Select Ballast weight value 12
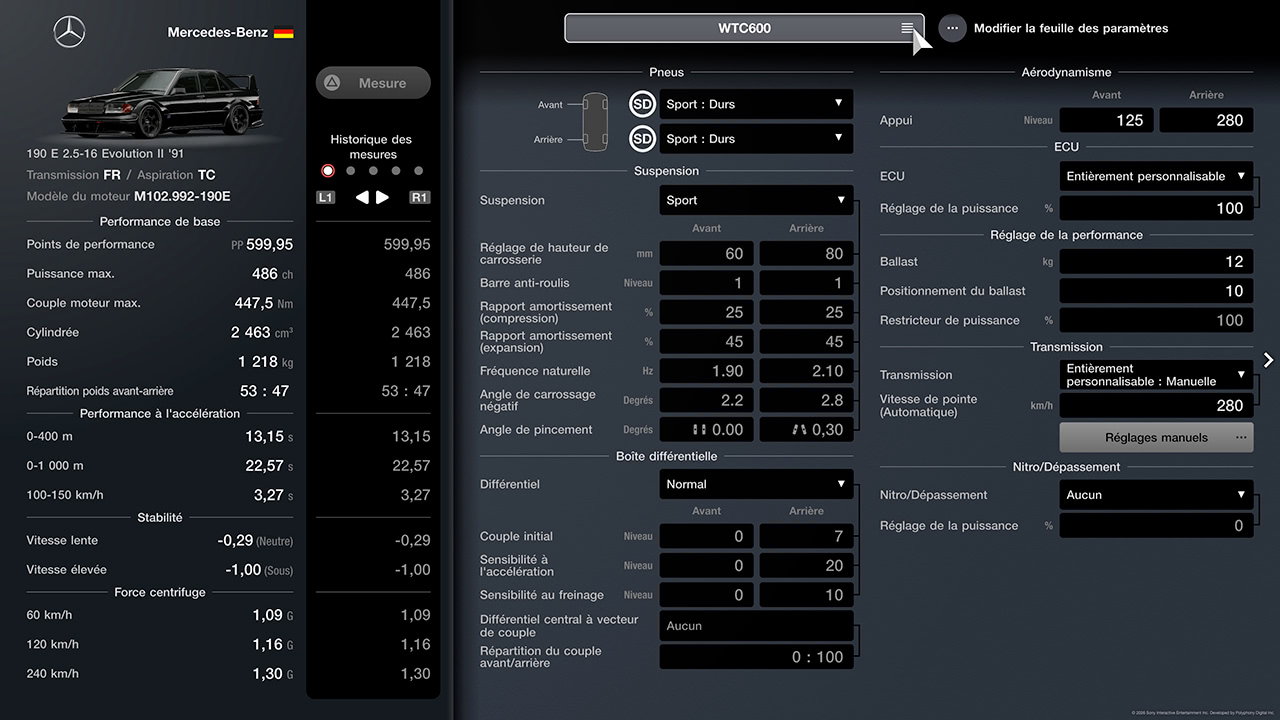The height and width of the screenshot is (720, 1280). 1157,262
